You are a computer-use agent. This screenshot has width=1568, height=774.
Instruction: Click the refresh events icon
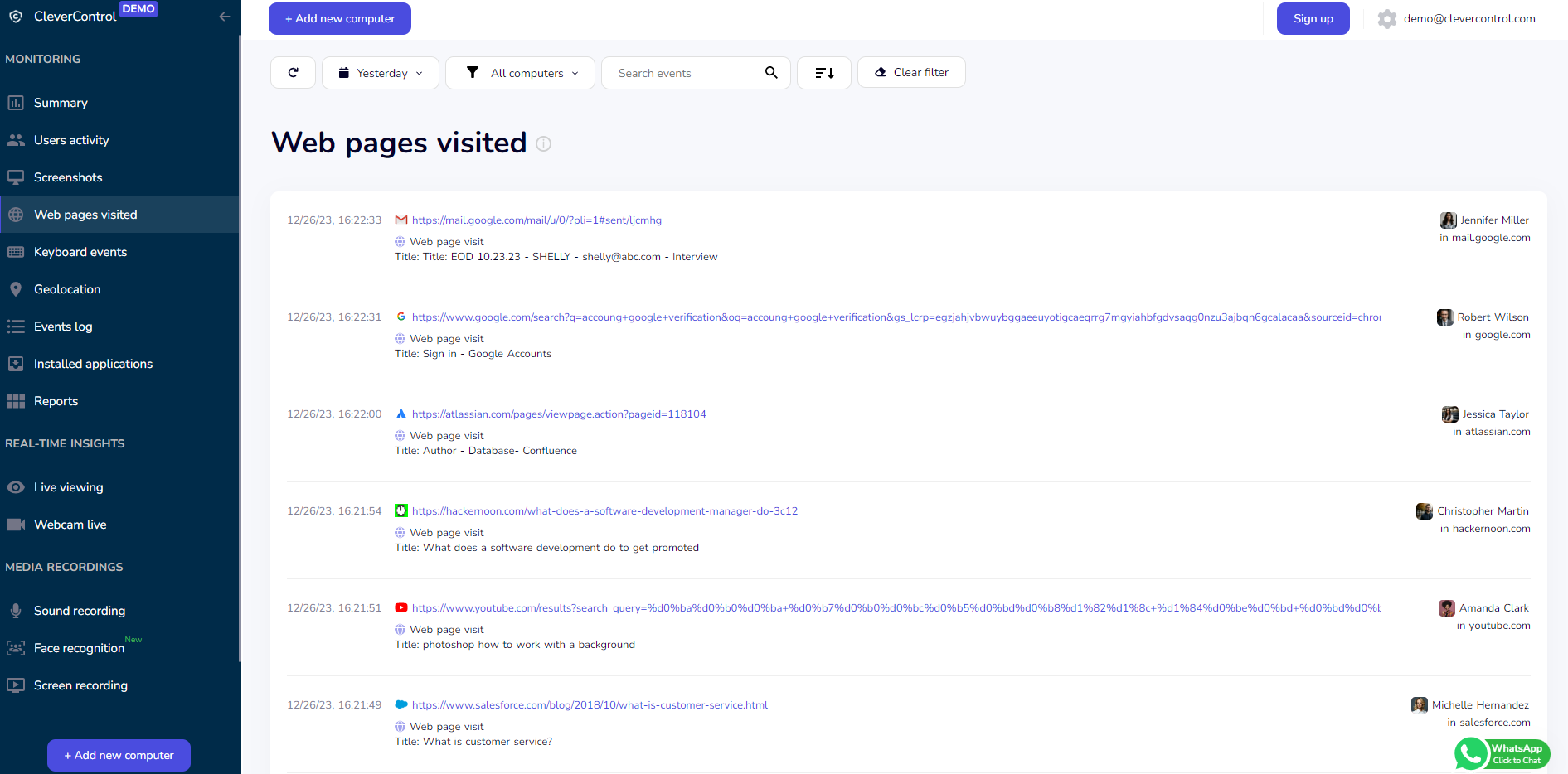pyautogui.click(x=293, y=73)
